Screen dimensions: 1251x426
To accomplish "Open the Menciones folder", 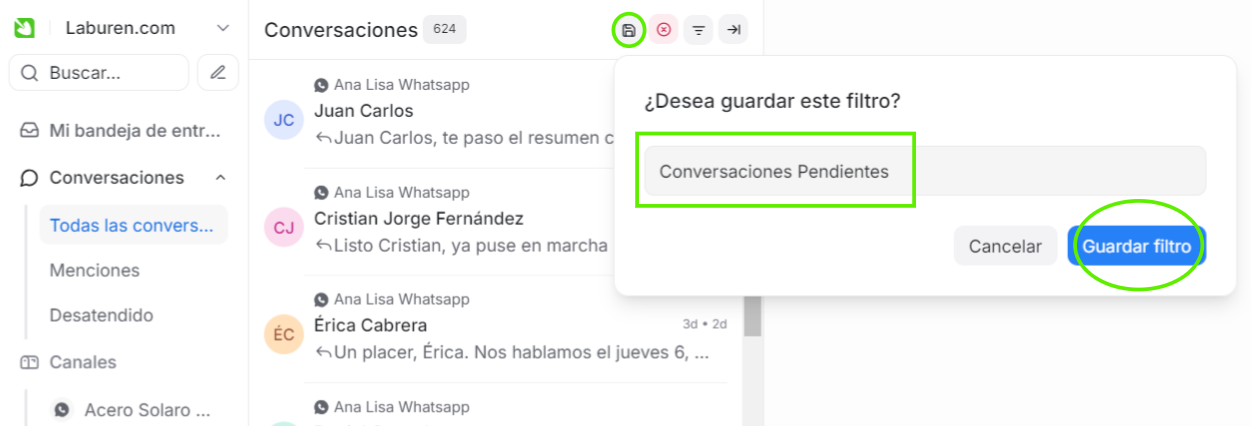I will (95, 270).
